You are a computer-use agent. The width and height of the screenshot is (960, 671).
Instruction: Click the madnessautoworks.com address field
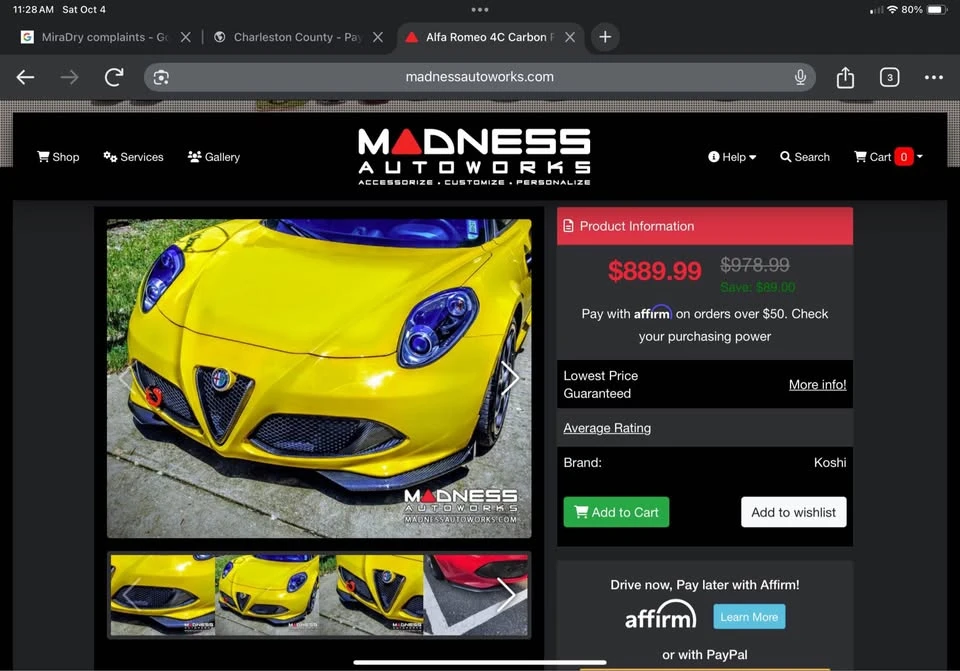click(x=479, y=77)
